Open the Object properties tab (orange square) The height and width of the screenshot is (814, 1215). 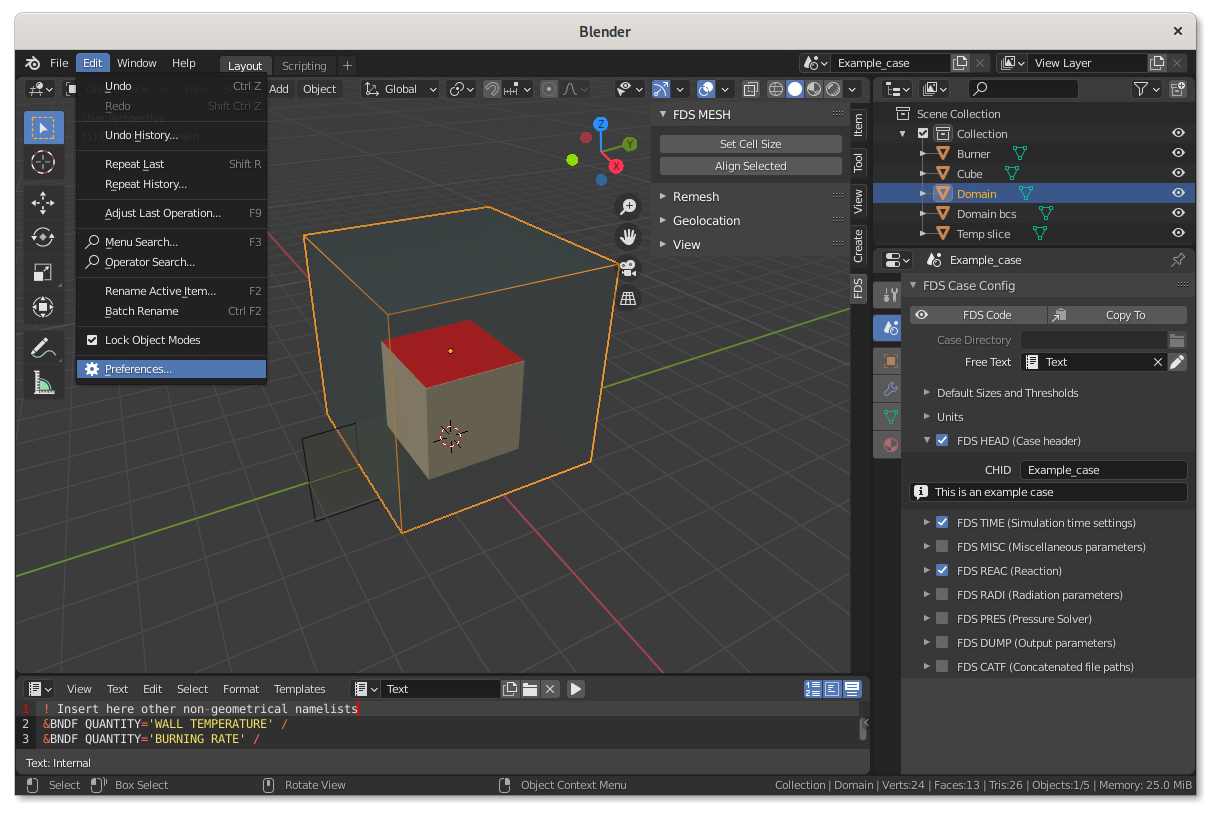tap(888, 360)
